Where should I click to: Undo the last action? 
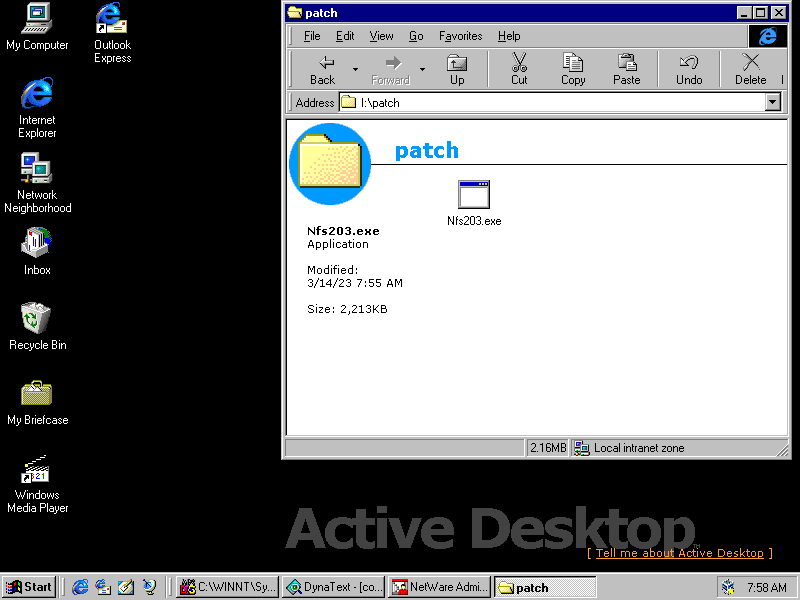(689, 69)
